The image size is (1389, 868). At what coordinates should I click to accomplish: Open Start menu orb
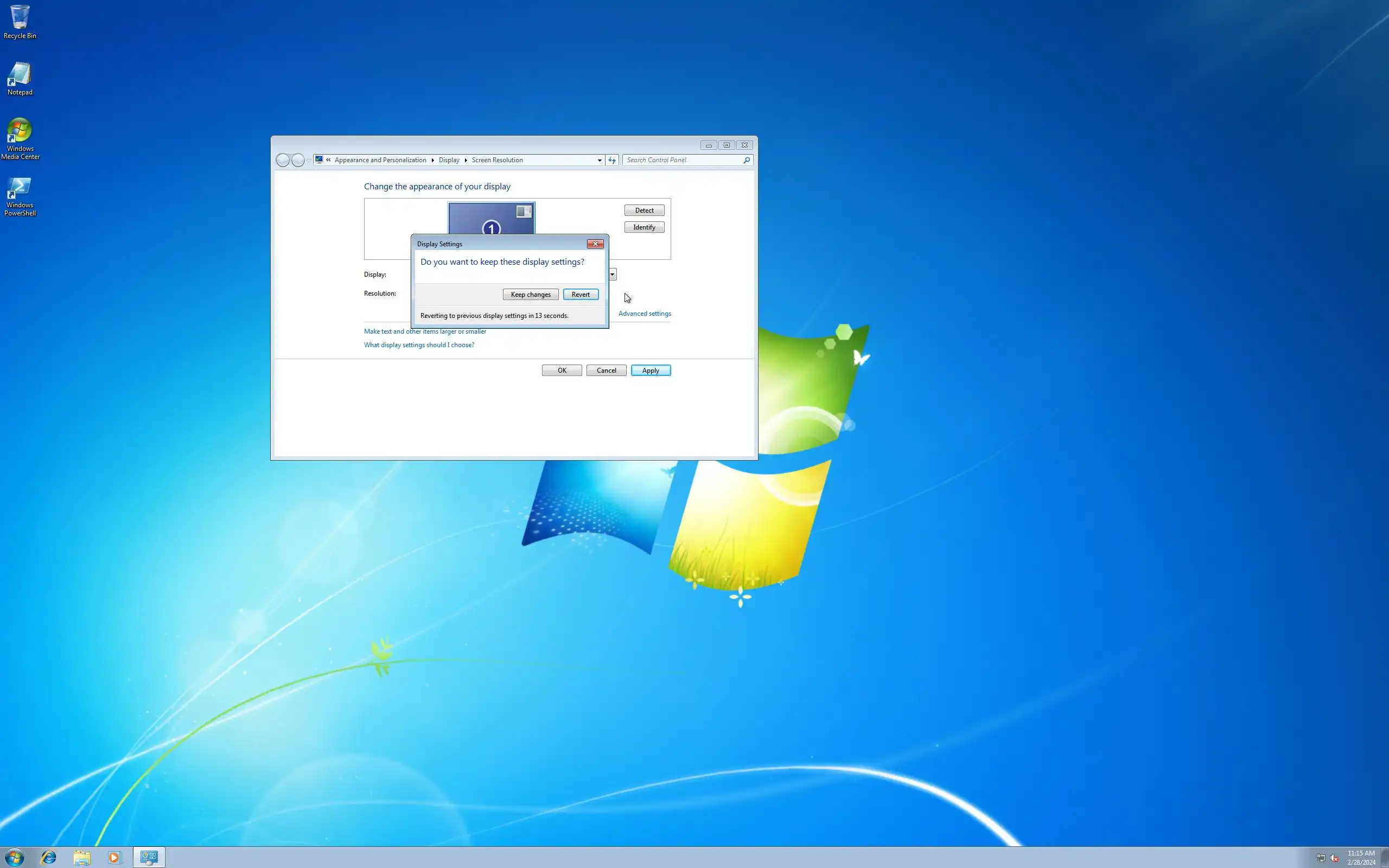[14, 857]
